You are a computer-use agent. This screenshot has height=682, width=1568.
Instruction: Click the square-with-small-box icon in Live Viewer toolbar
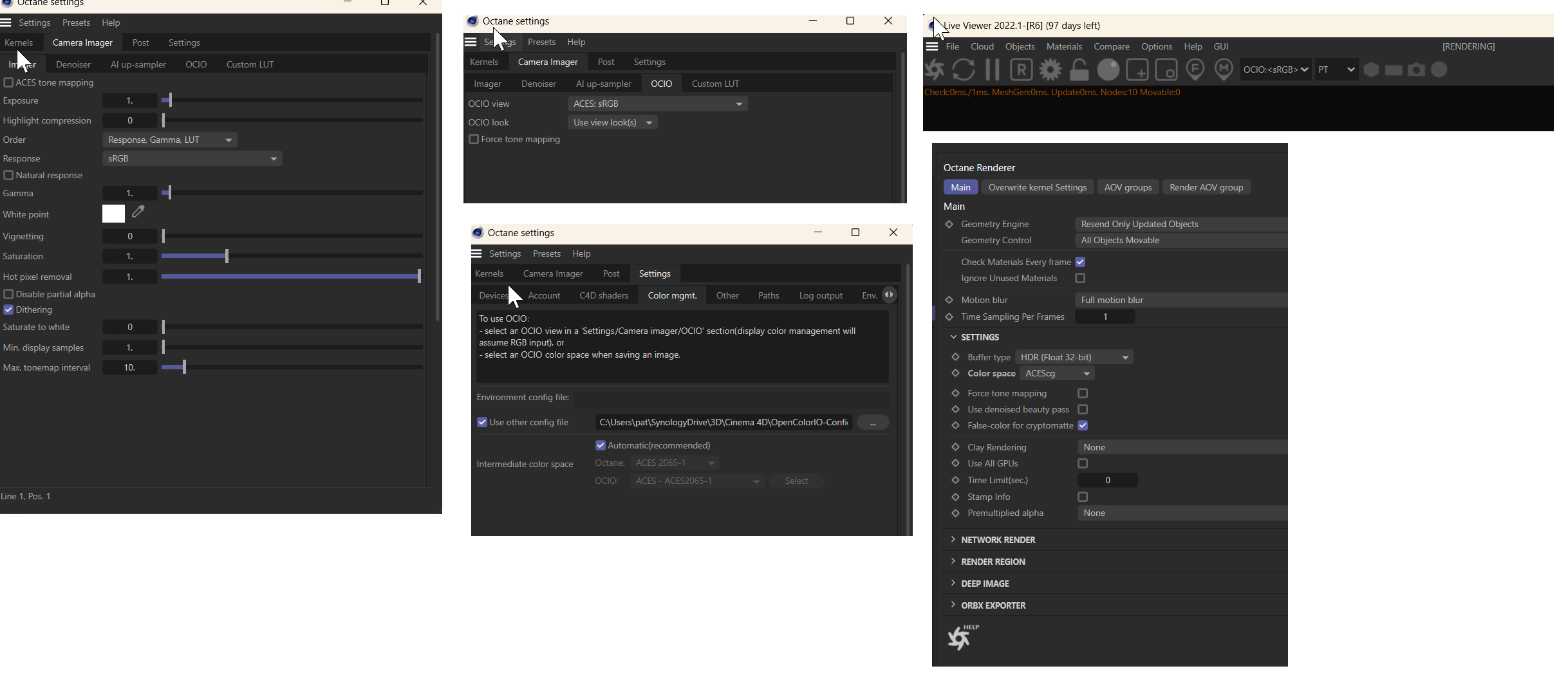click(x=1166, y=69)
